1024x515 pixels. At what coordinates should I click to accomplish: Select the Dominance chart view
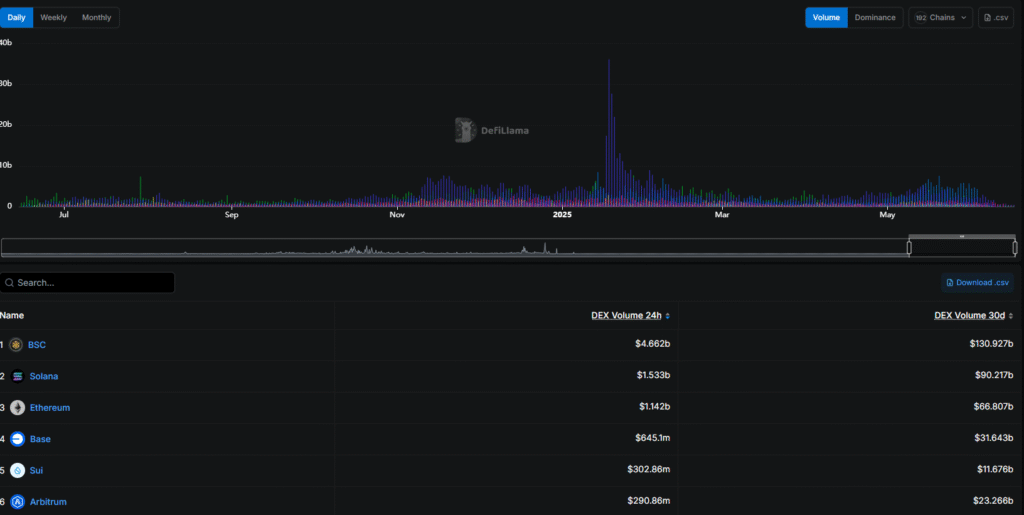tap(875, 18)
